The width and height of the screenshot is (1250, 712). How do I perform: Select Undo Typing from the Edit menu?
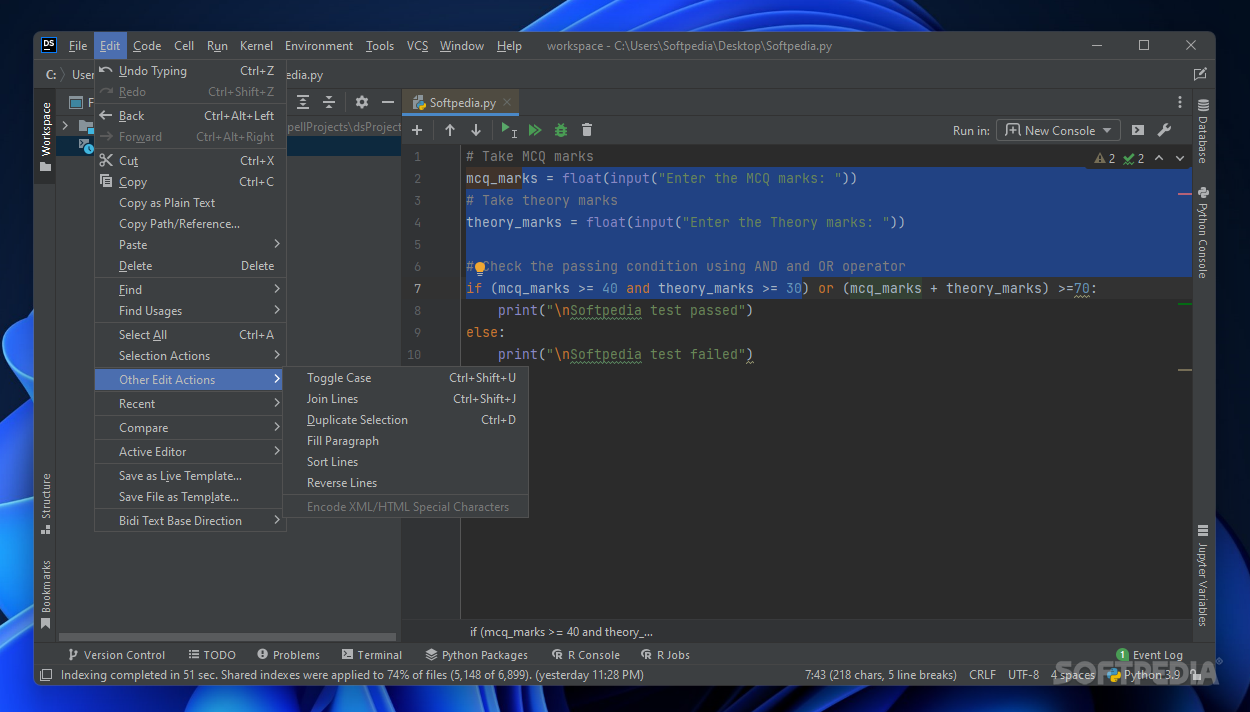[190, 71]
